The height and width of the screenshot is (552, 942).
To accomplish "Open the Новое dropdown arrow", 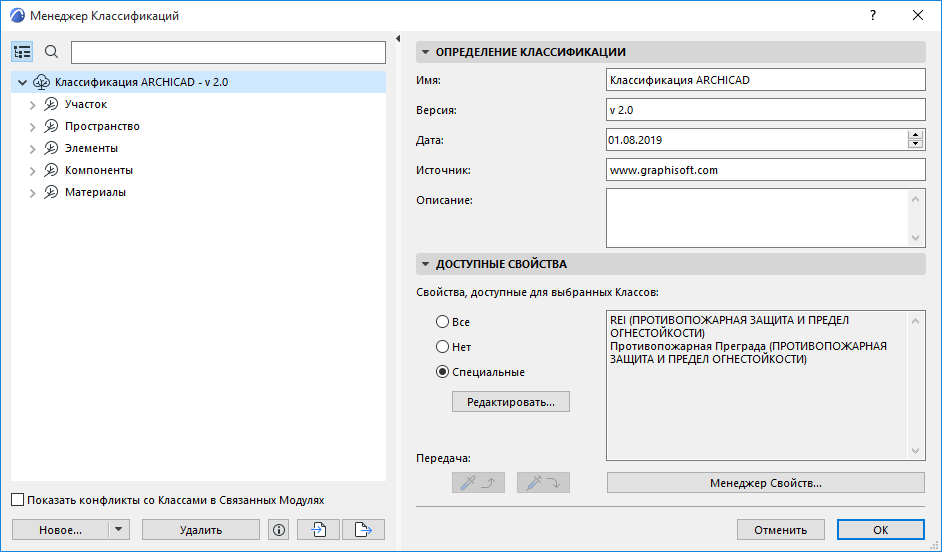I will 119,530.
